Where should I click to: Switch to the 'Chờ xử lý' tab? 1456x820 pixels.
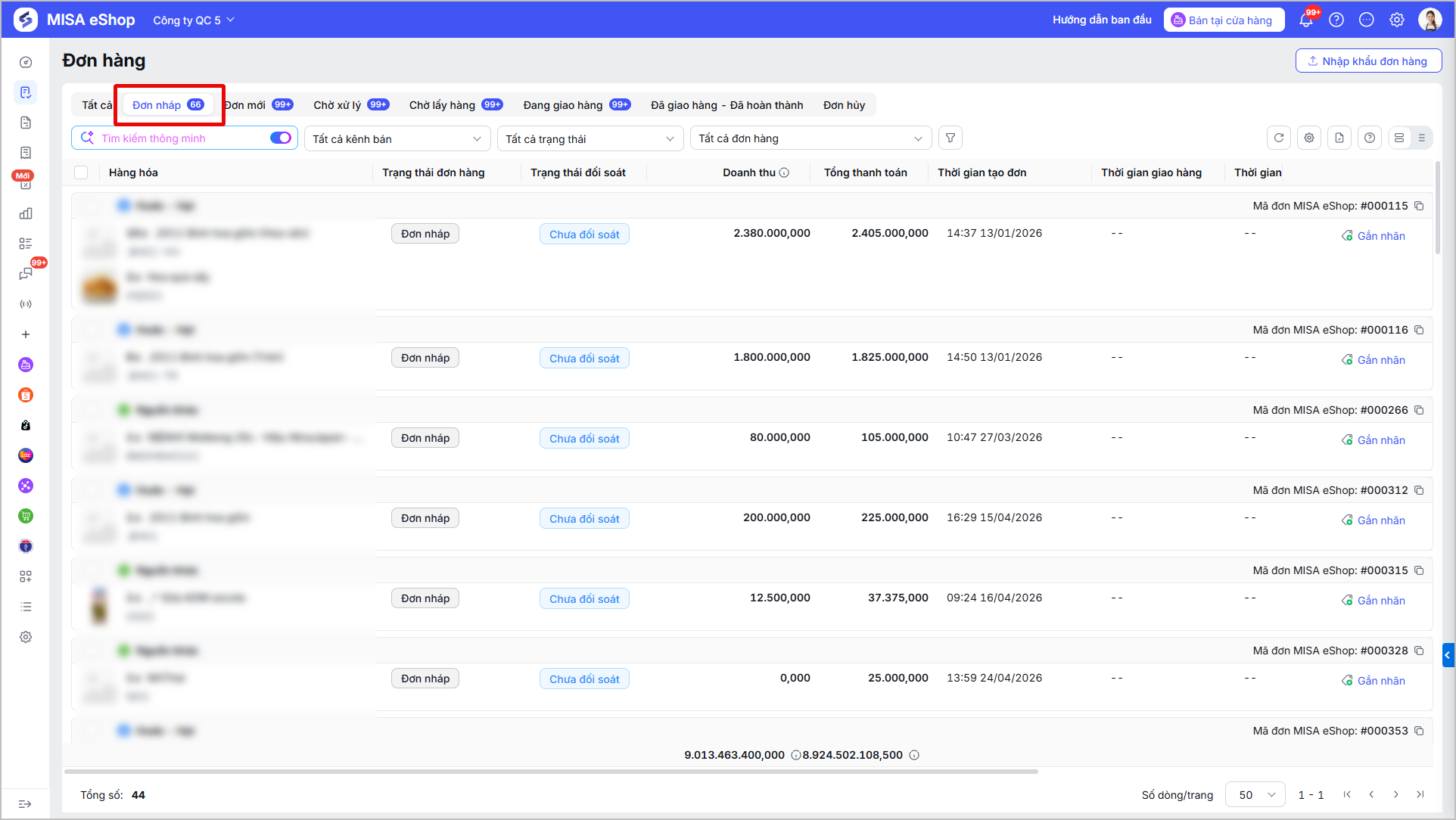351,105
